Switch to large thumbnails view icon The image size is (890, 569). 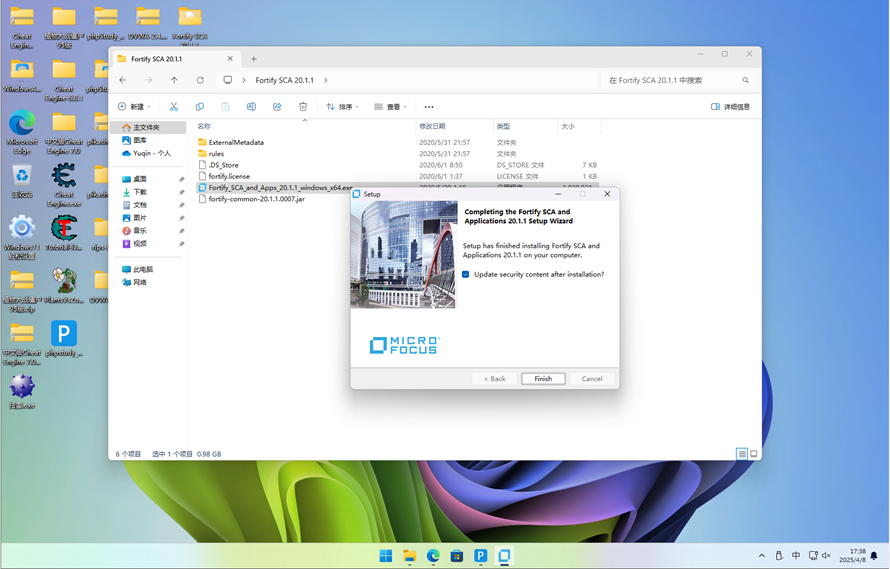754,454
